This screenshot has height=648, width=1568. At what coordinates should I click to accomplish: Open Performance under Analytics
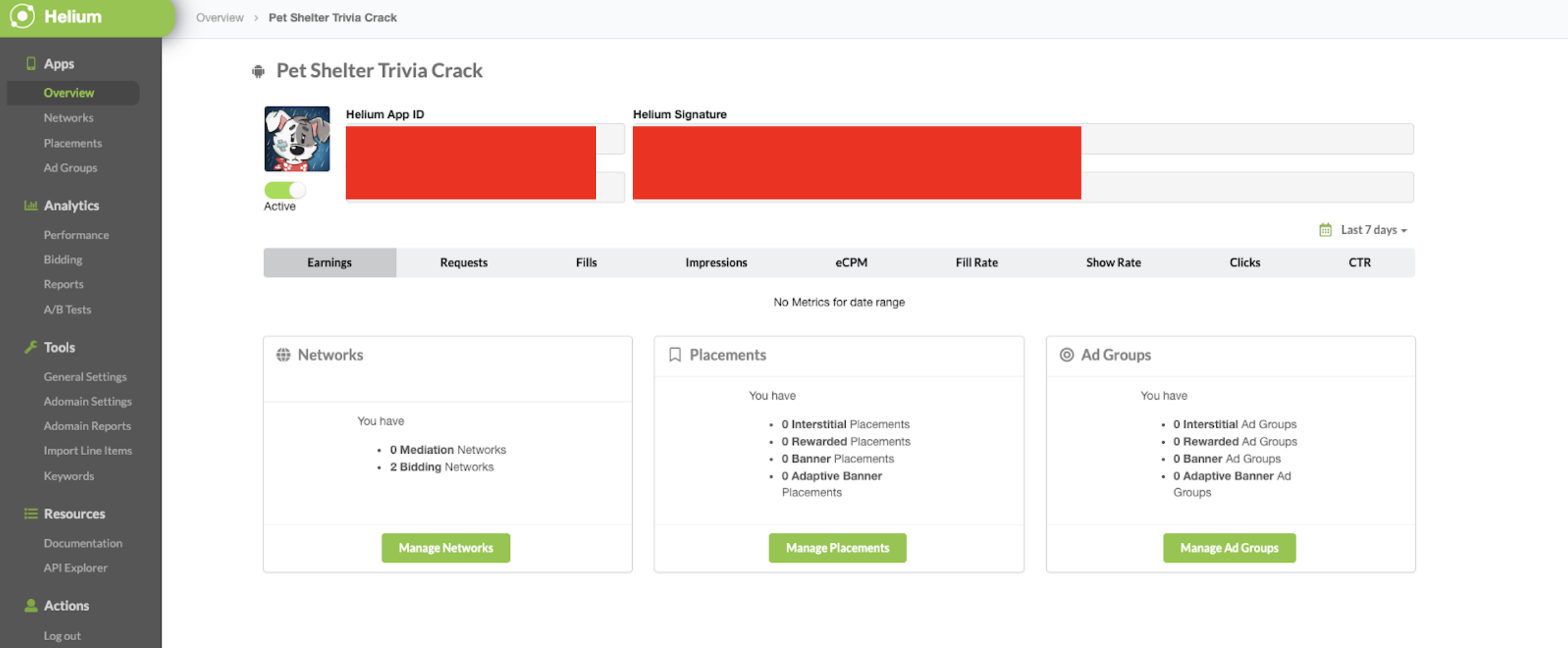[x=76, y=235]
